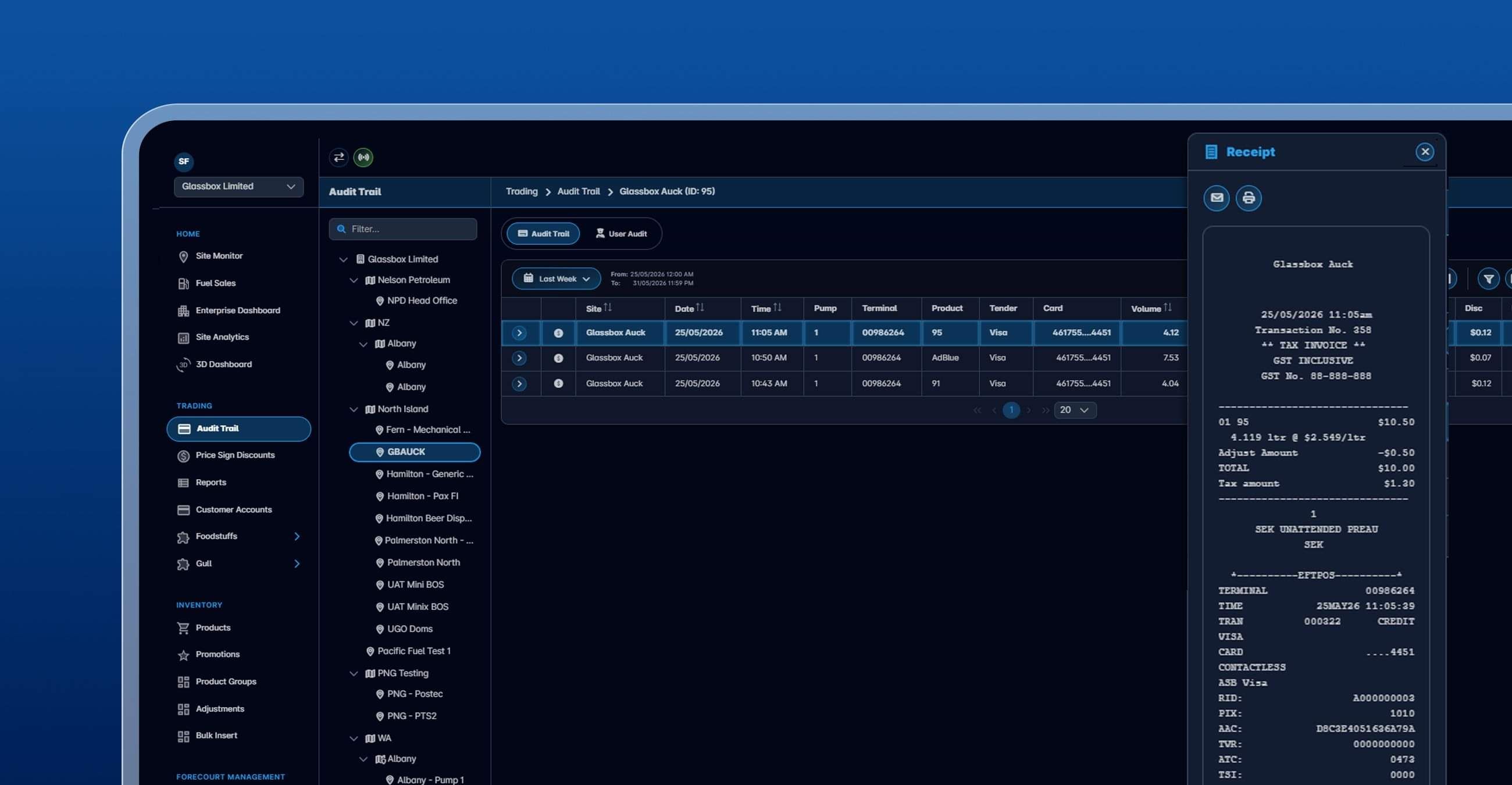Click info icon on 10:50 AM row
Screen dimensions: 1512x785
tap(558, 358)
